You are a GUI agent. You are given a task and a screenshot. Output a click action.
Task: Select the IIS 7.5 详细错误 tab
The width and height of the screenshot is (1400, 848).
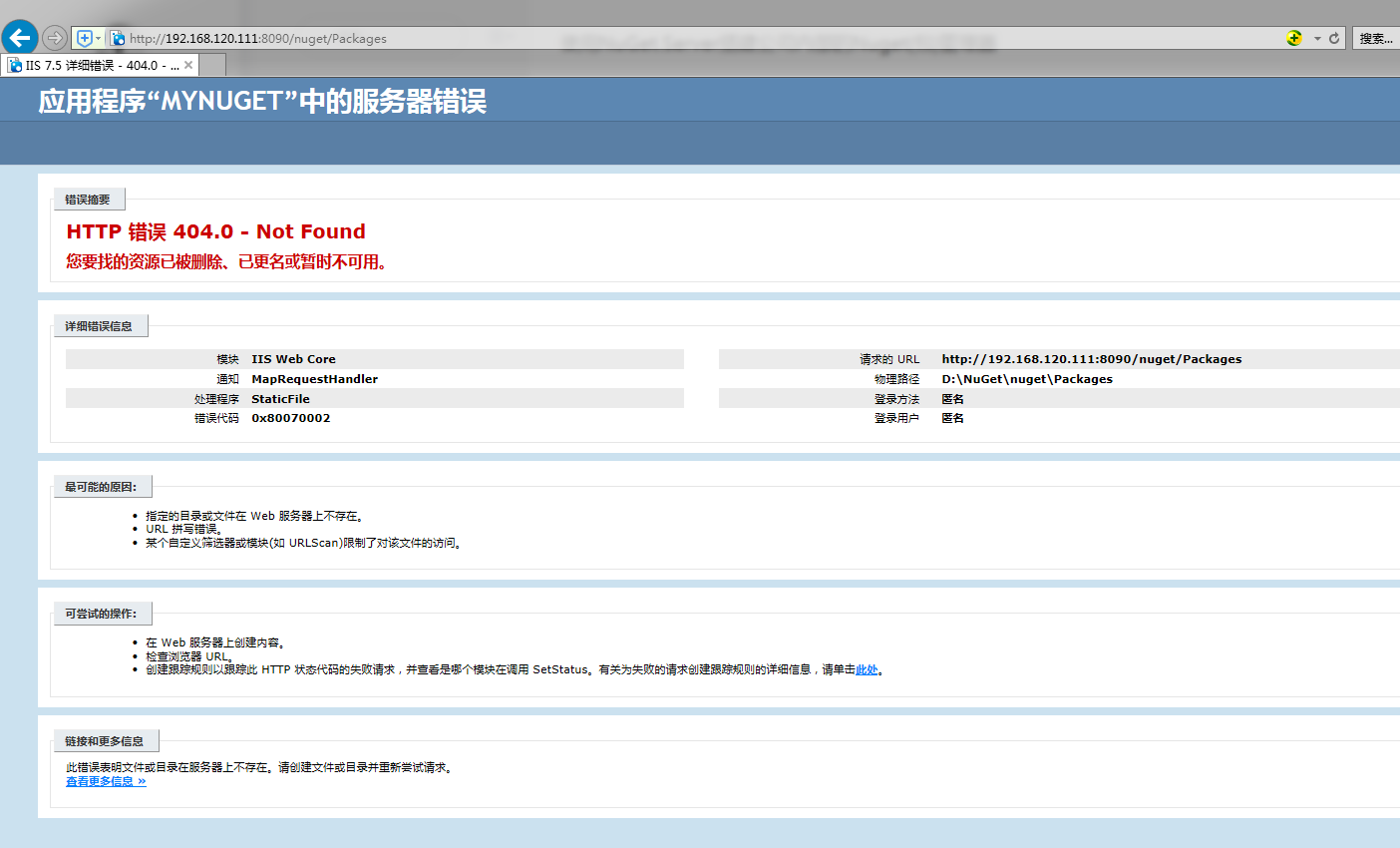pos(100,65)
